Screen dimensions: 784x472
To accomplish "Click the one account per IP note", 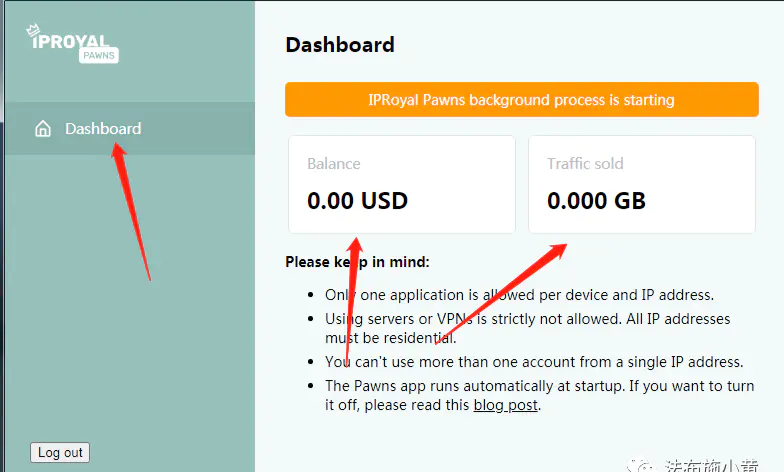I will point(534,362).
